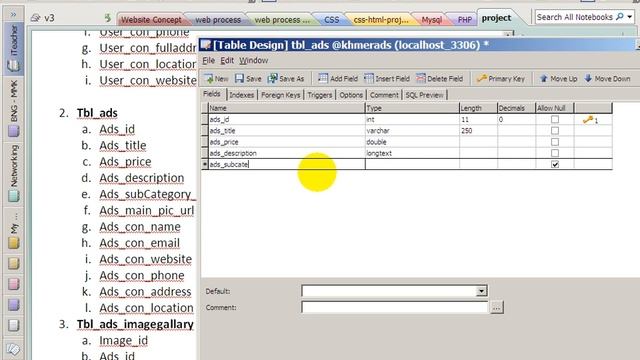
Task: Open the search scope dropdown arrow
Action: 630,17
